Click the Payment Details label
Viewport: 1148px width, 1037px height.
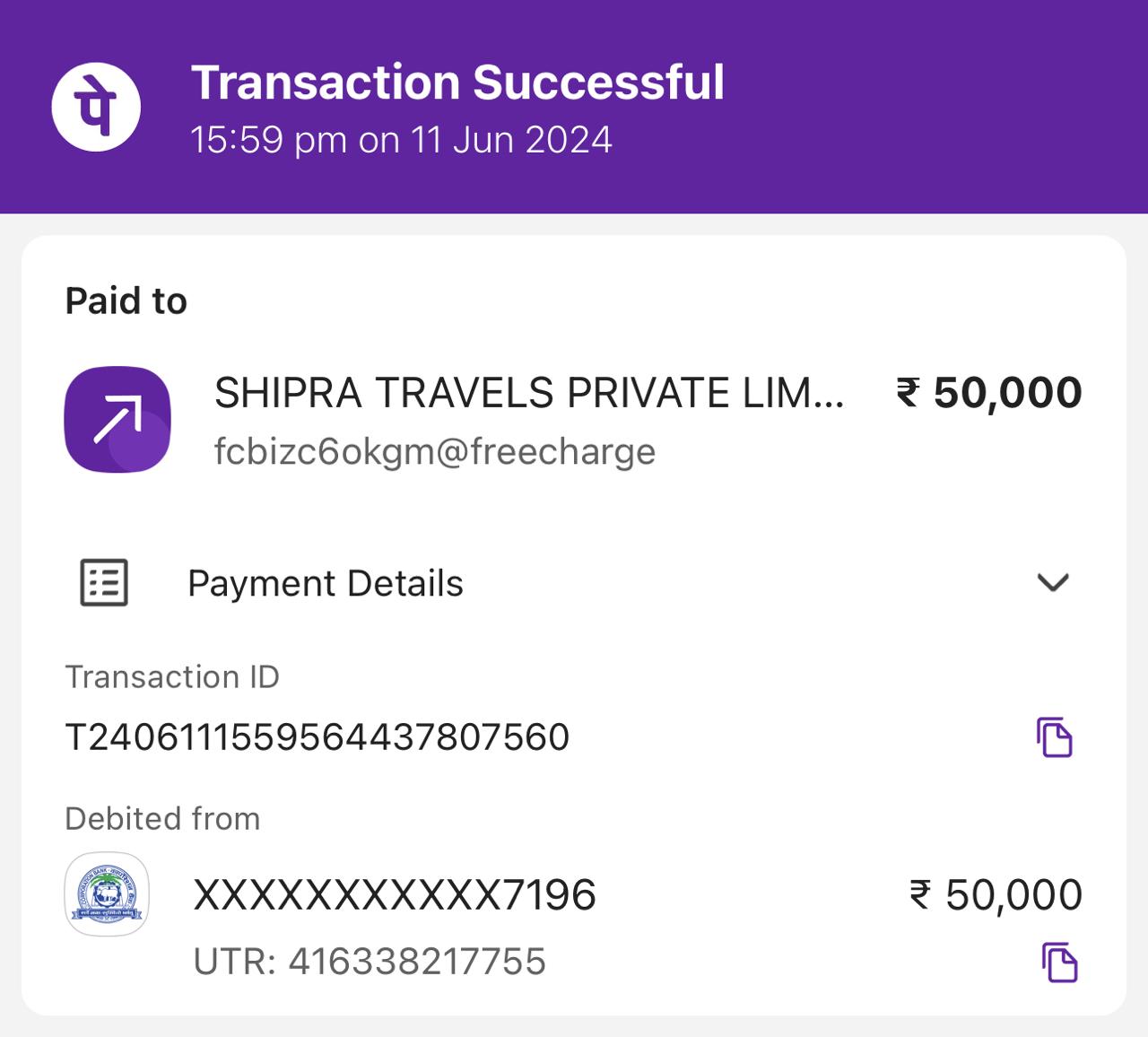point(325,584)
